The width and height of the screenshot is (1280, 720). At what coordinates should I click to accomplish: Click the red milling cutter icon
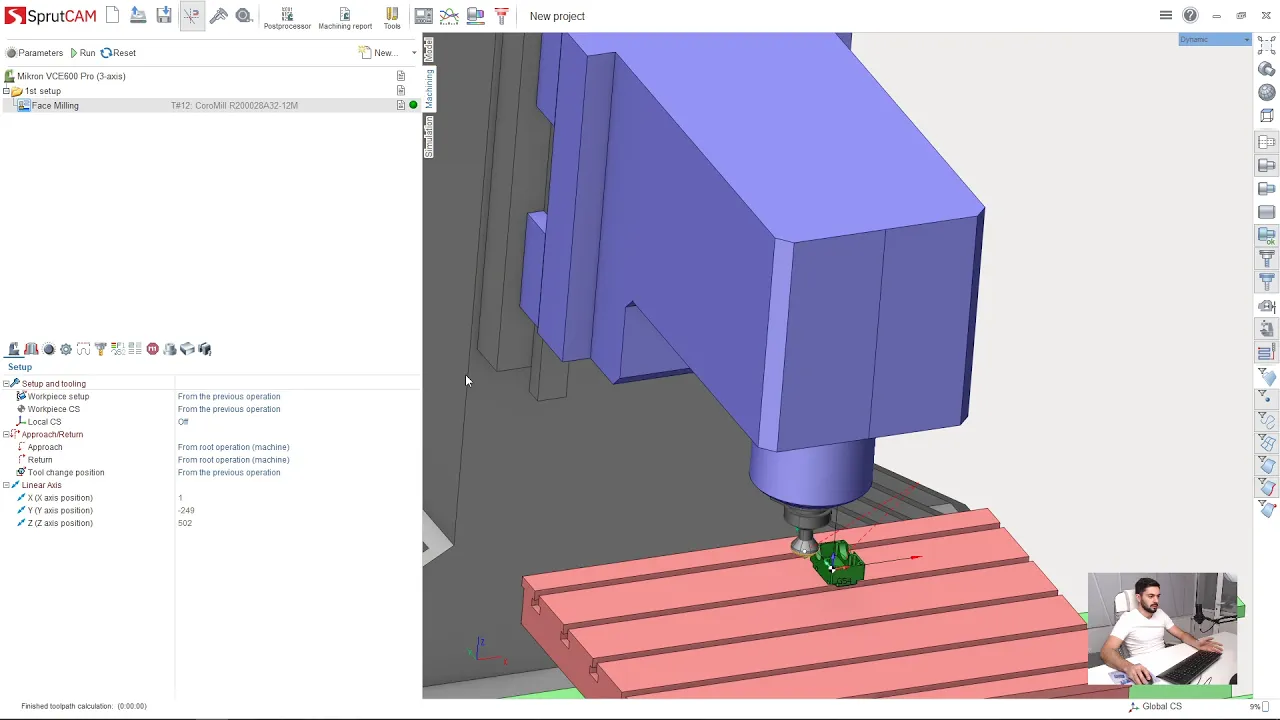pyautogui.click(x=502, y=15)
